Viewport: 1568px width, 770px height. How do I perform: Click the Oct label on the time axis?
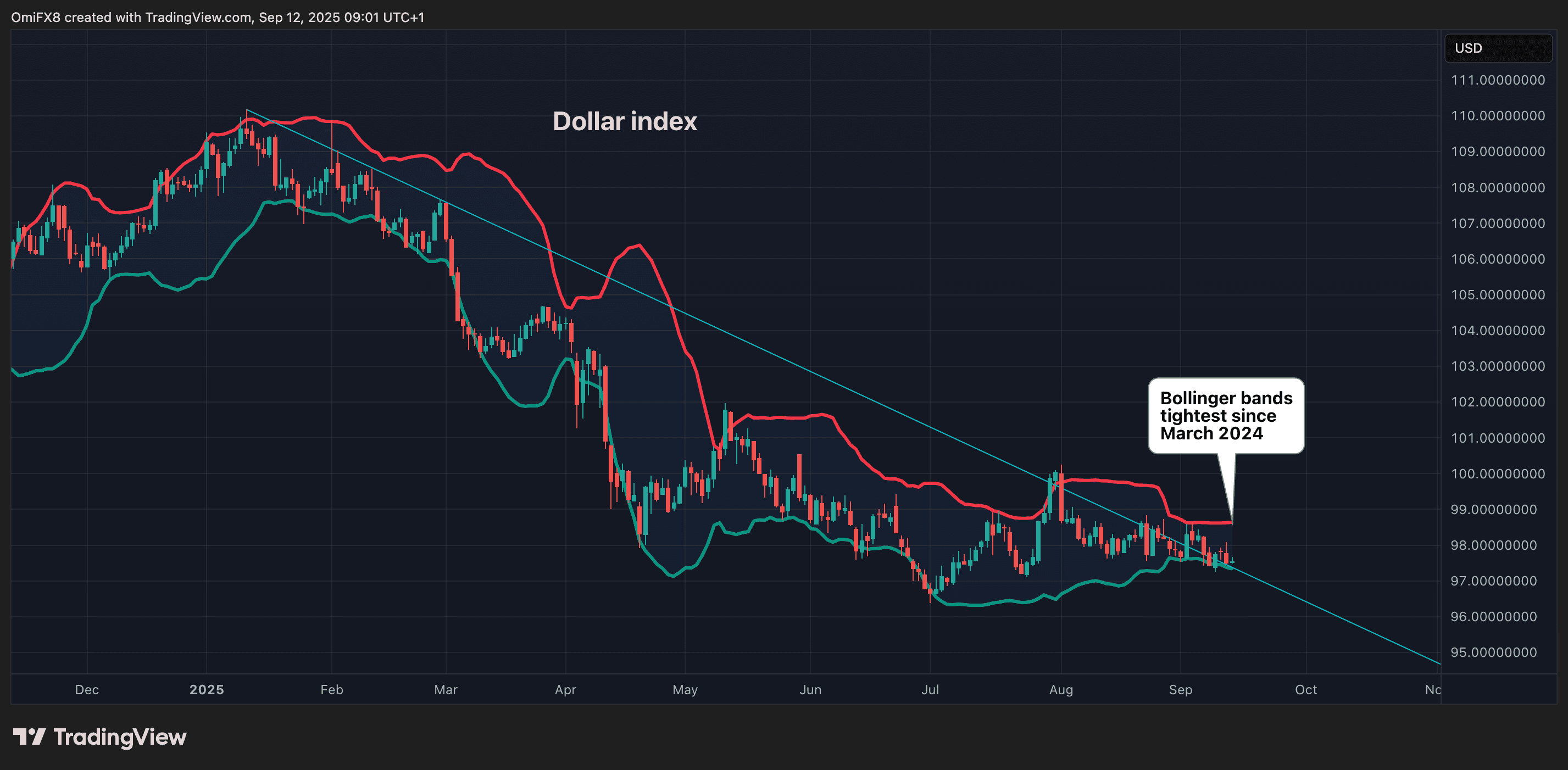[1306, 690]
